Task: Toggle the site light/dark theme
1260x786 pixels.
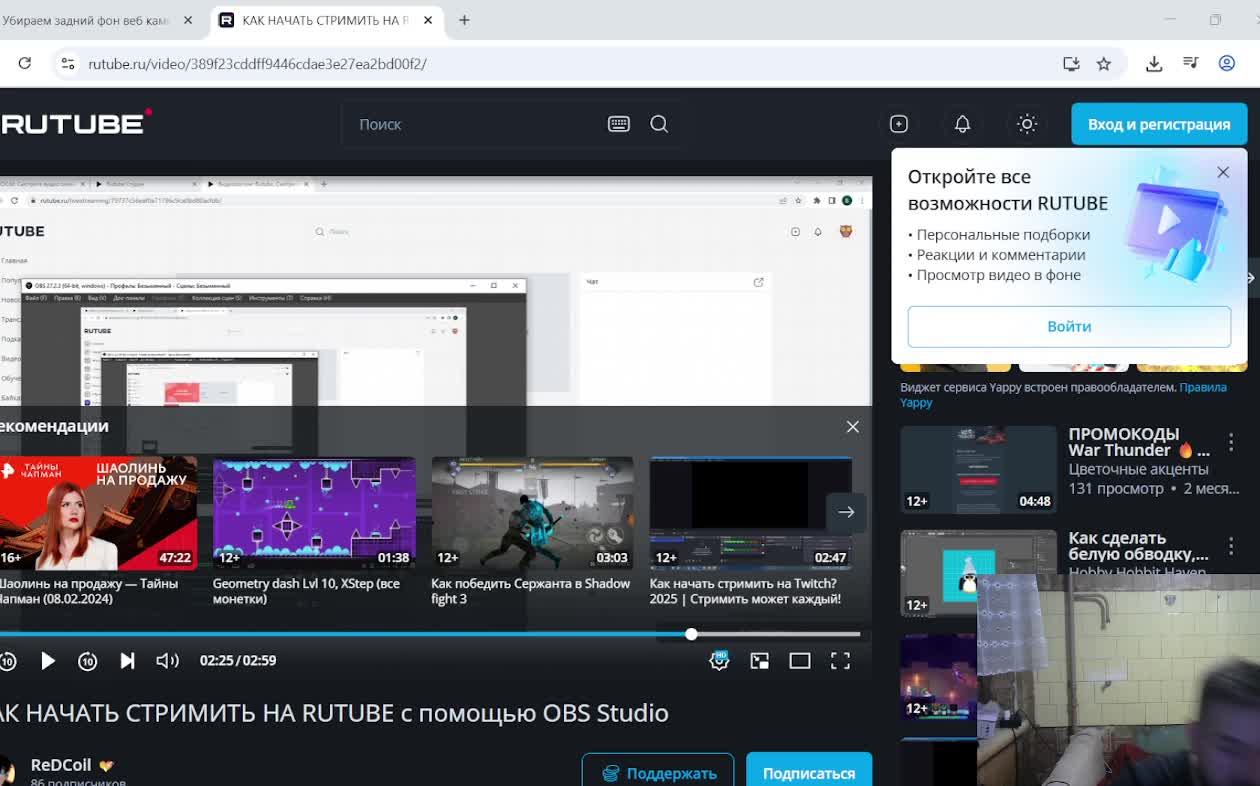Action: point(1027,124)
